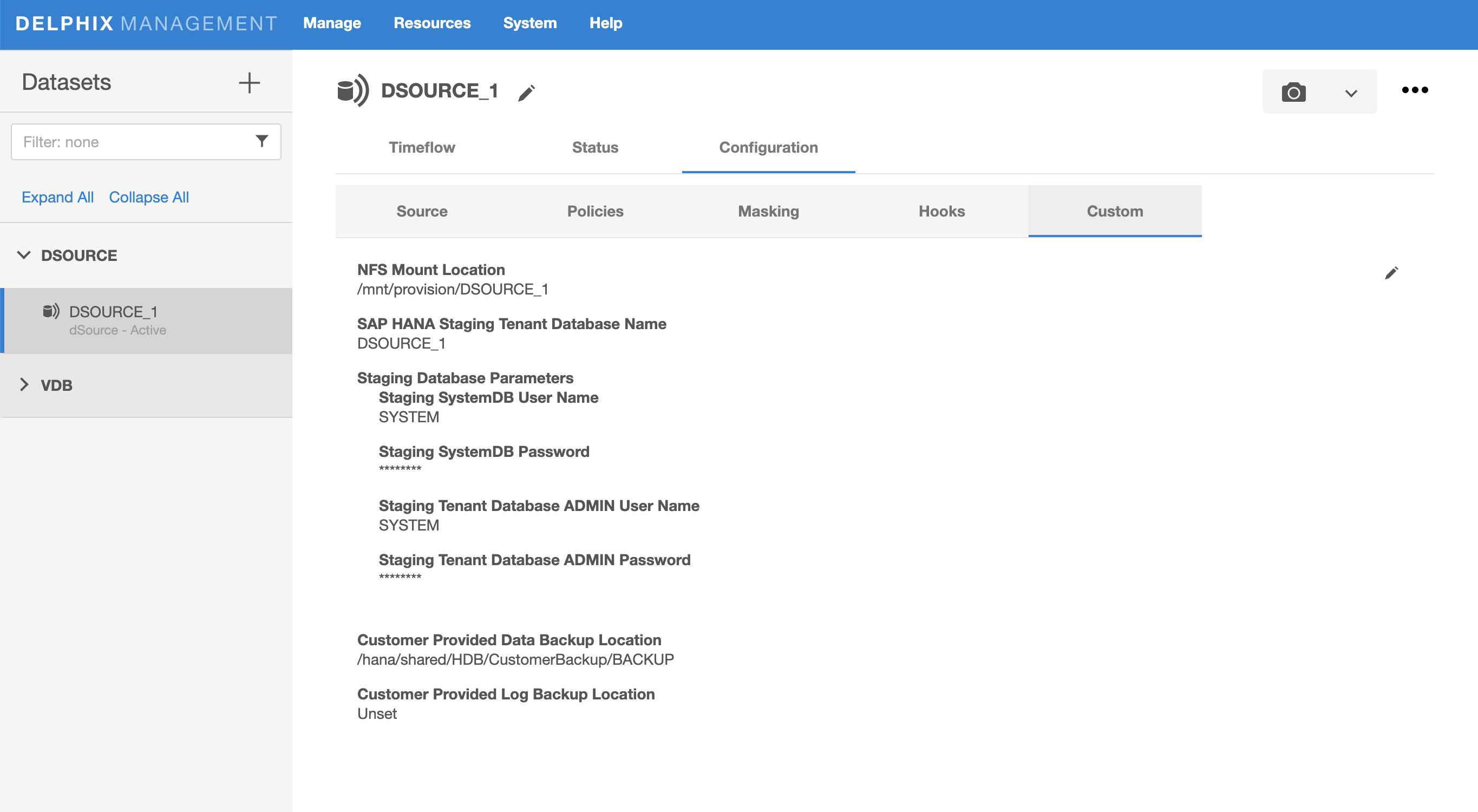Click the Collapse All link
The width and height of the screenshot is (1478, 812).
[148, 198]
